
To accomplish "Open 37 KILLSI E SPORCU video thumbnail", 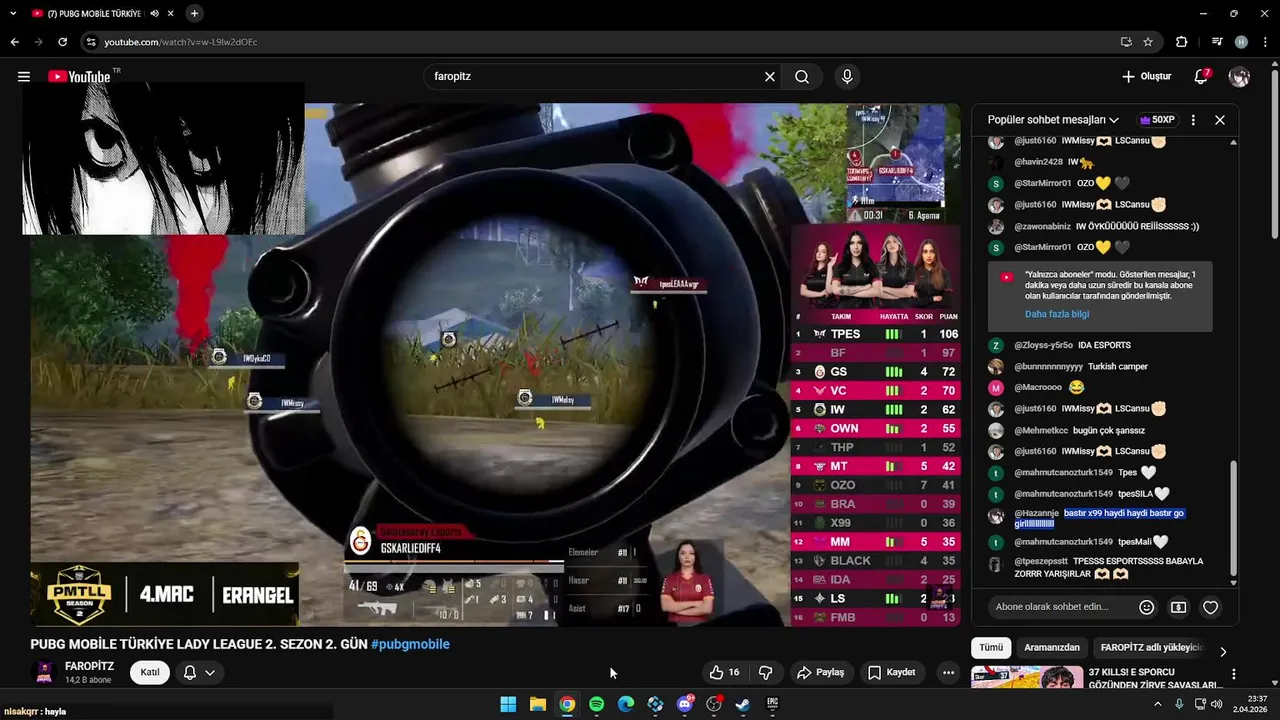I will point(1027,678).
